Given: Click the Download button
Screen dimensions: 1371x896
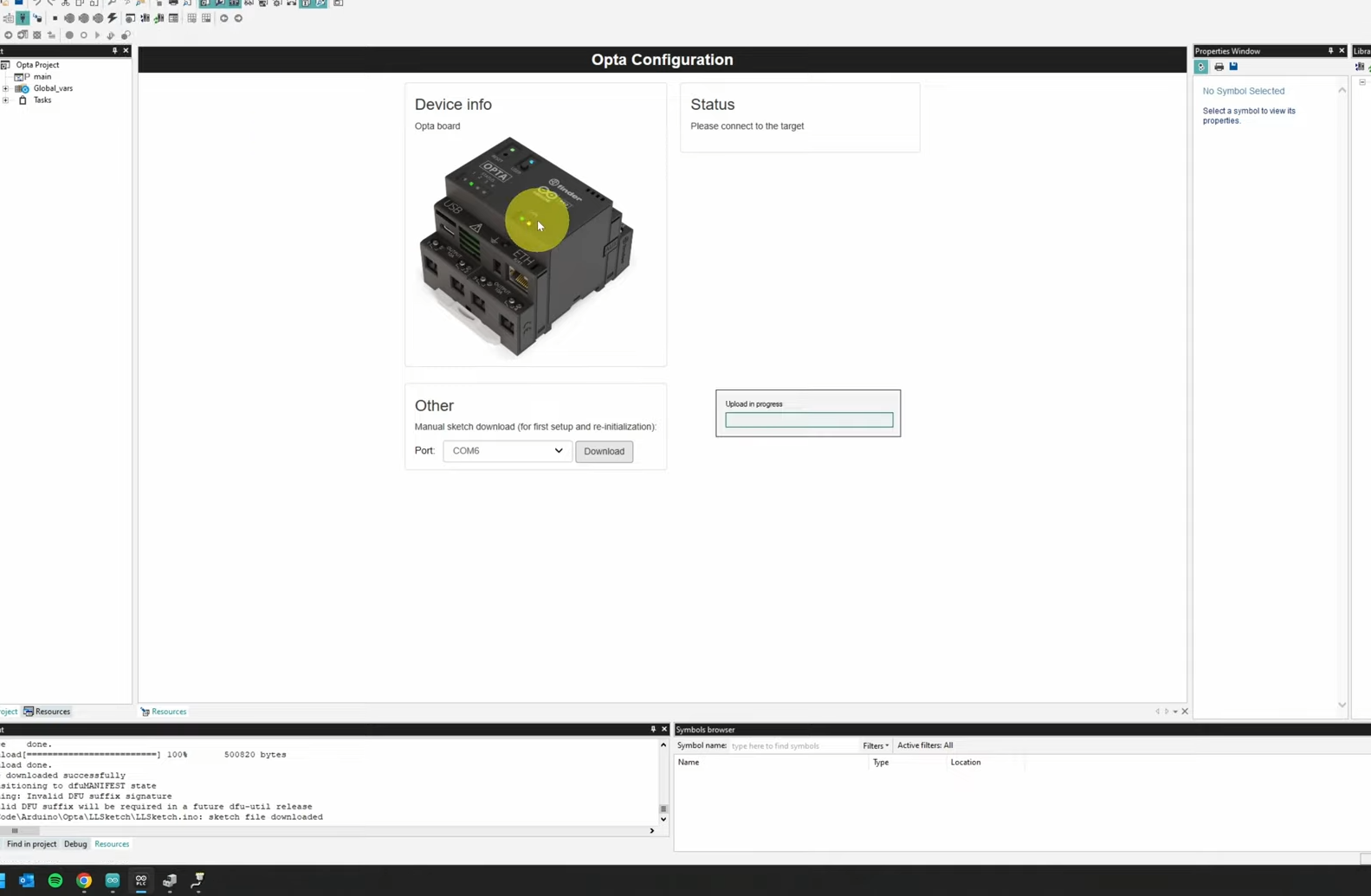Looking at the screenshot, I should (604, 451).
